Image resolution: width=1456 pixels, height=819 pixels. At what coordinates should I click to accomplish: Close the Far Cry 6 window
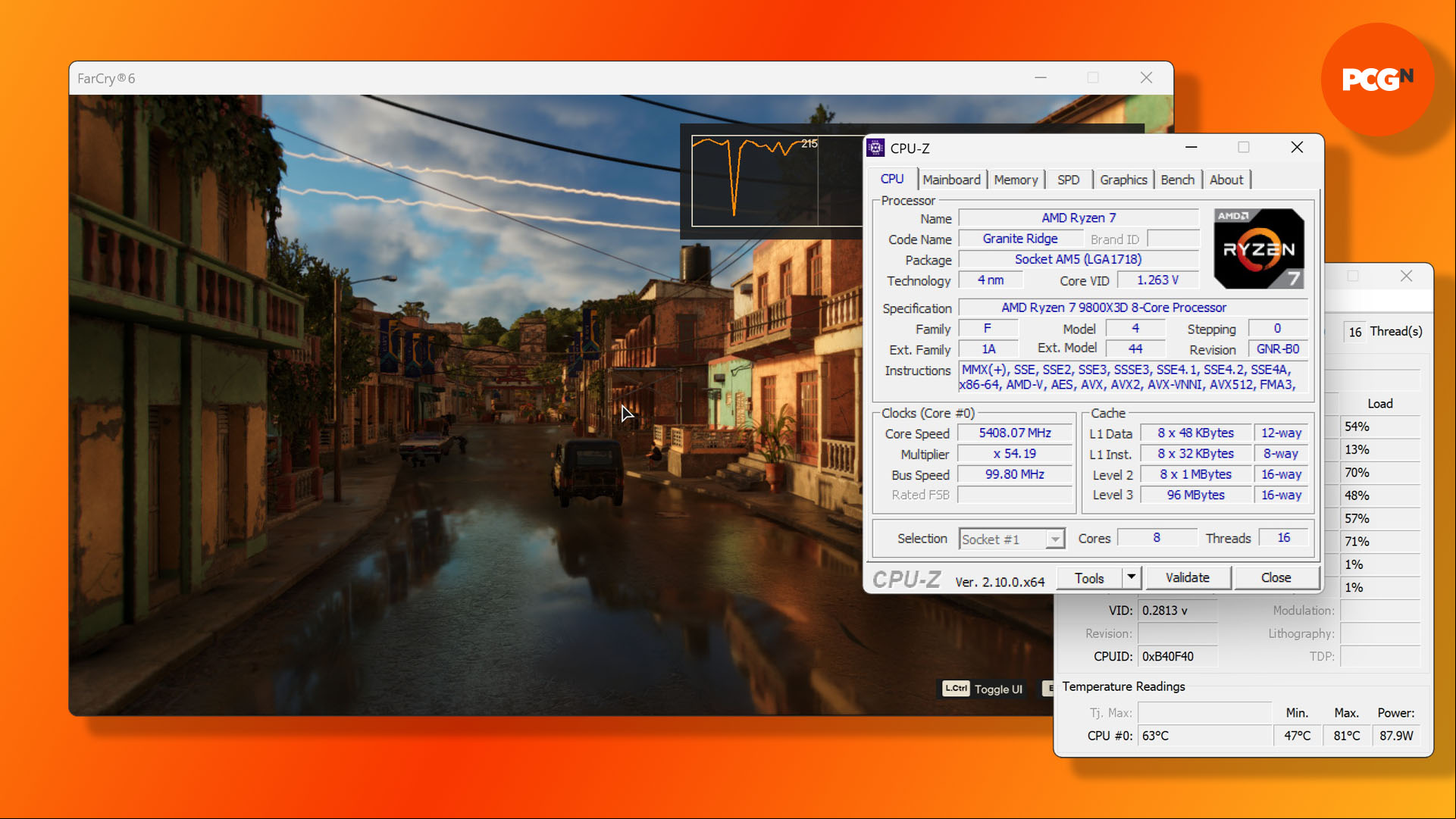coord(1146,78)
